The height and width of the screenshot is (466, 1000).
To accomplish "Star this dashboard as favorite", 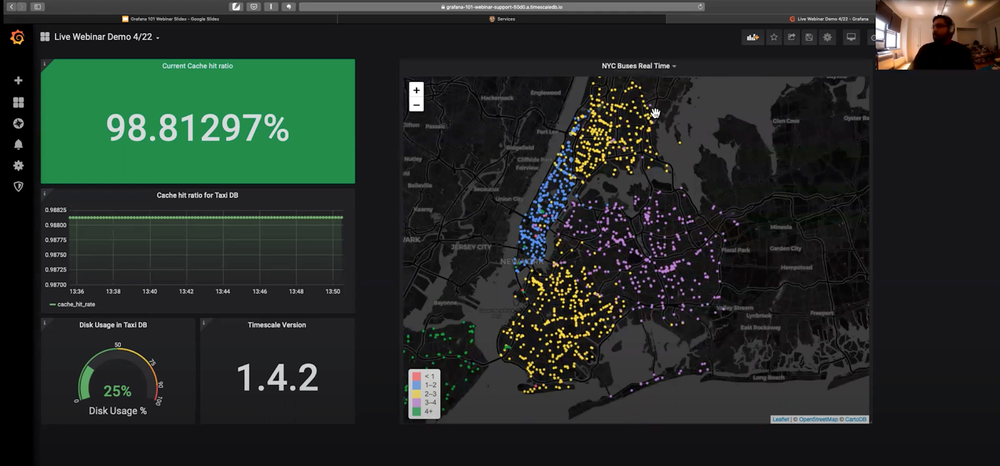I will (774, 38).
